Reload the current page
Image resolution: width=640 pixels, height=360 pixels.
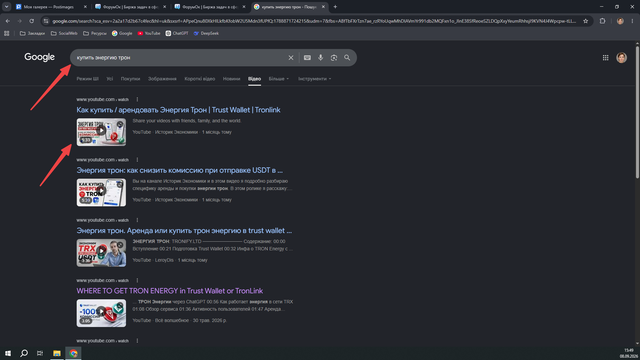(31, 21)
